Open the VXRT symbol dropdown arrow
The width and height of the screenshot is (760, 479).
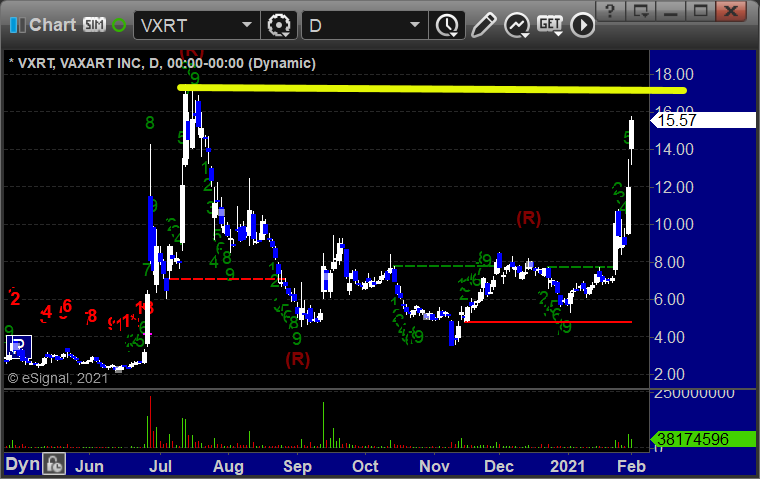click(x=247, y=25)
